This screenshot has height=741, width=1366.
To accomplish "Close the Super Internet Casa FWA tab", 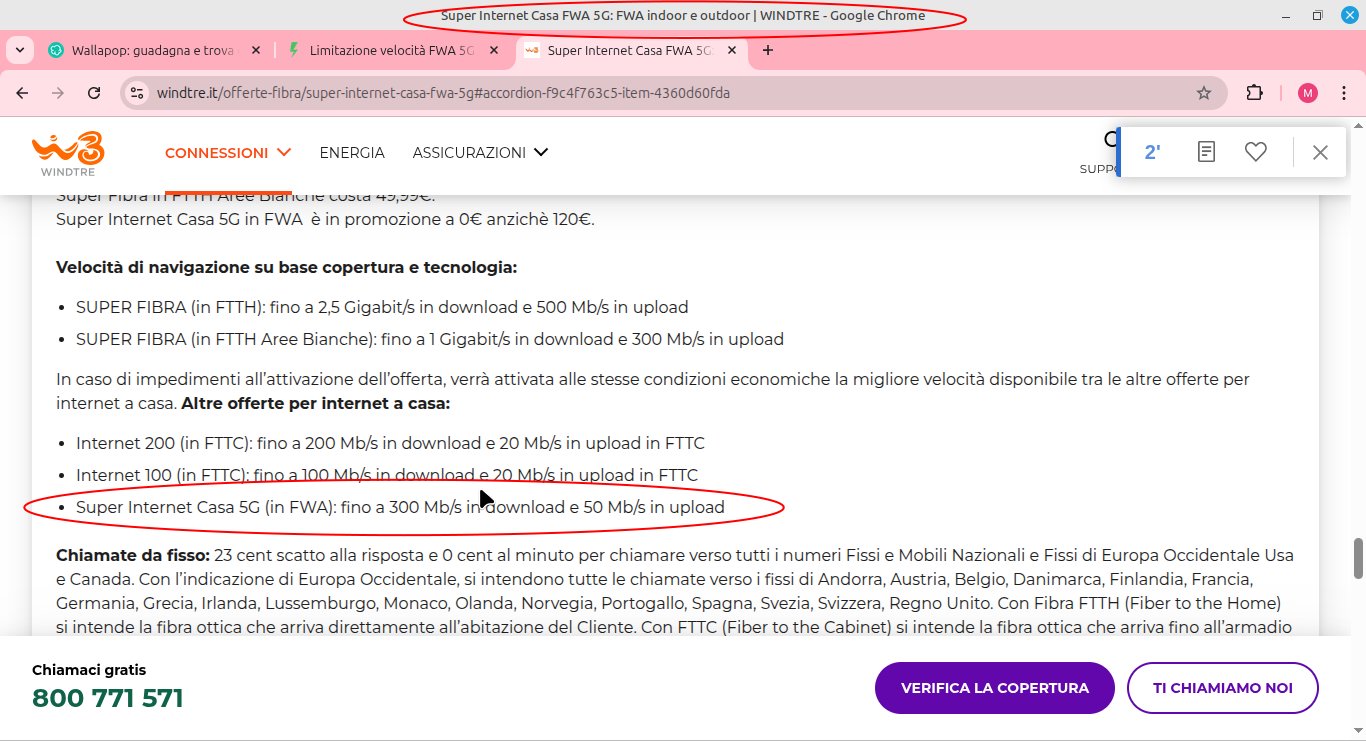I will coord(734,50).
